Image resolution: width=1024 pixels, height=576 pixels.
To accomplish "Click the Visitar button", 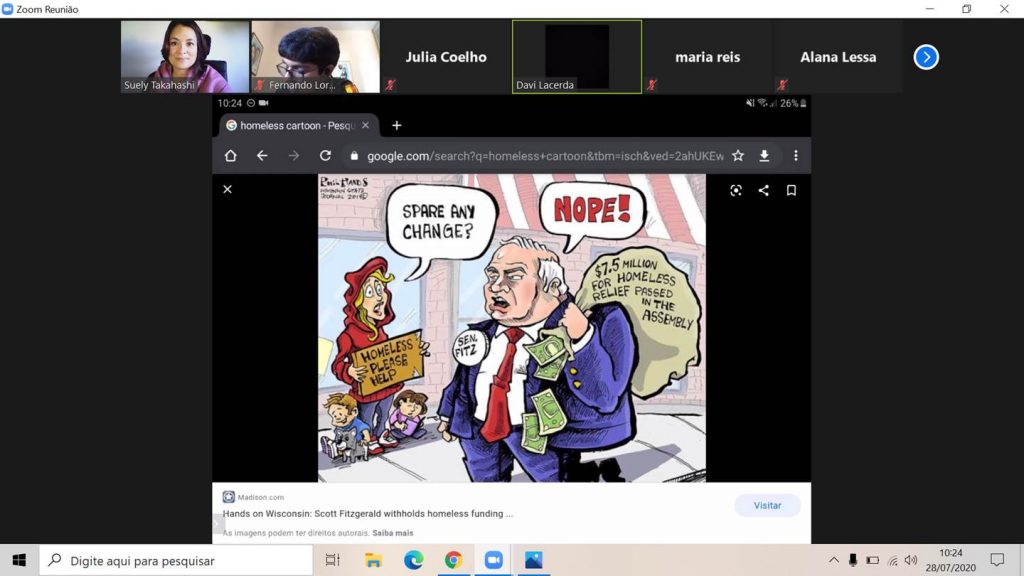I will click(767, 505).
